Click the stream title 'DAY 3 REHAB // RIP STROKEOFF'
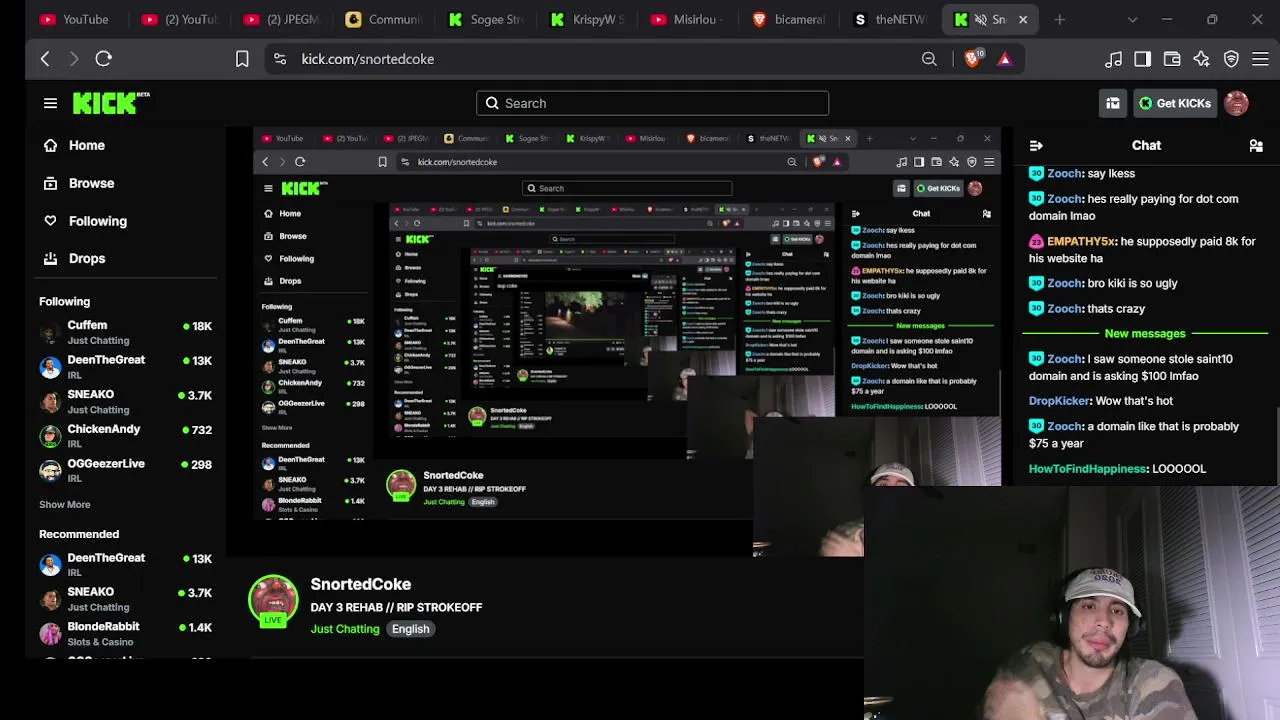 (396, 608)
